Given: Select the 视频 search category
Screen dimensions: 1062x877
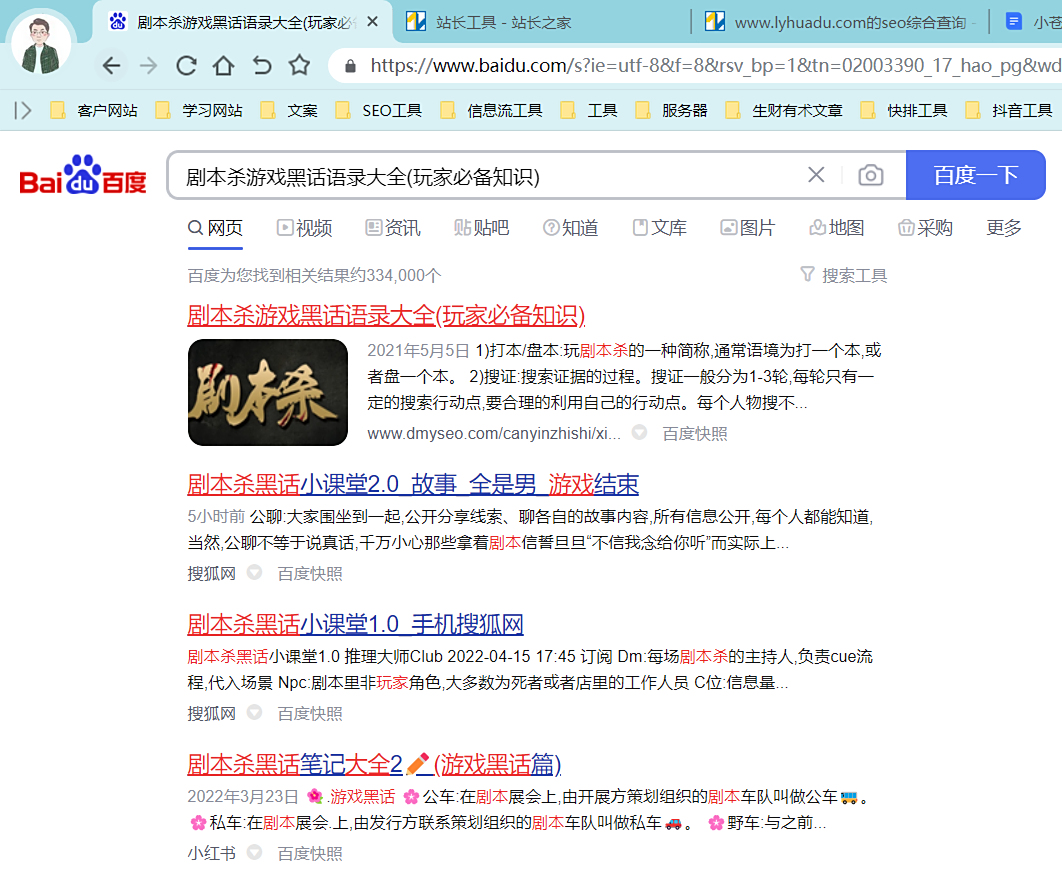Looking at the screenshot, I should 304,228.
